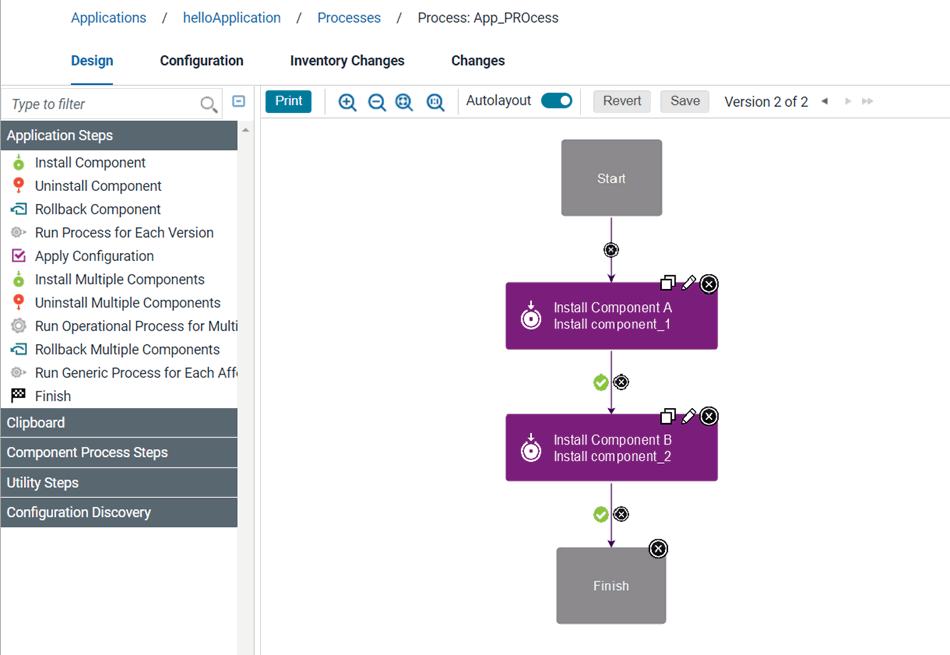Select the Zoom Out icon on the toolbar
The image size is (950, 655).
coord(376,101)
